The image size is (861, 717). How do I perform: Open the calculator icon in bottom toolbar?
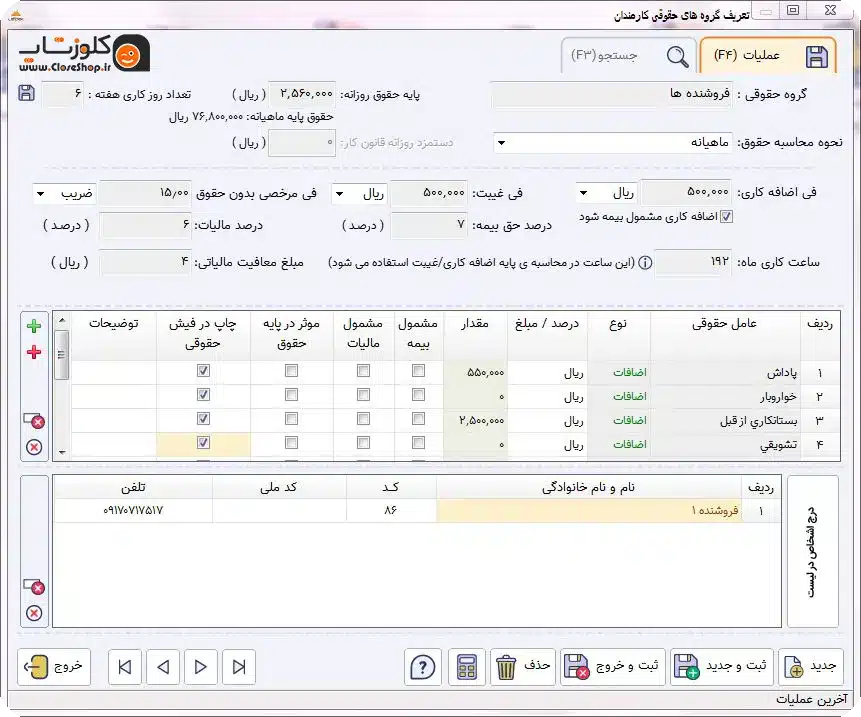click(x=467, y=667)
